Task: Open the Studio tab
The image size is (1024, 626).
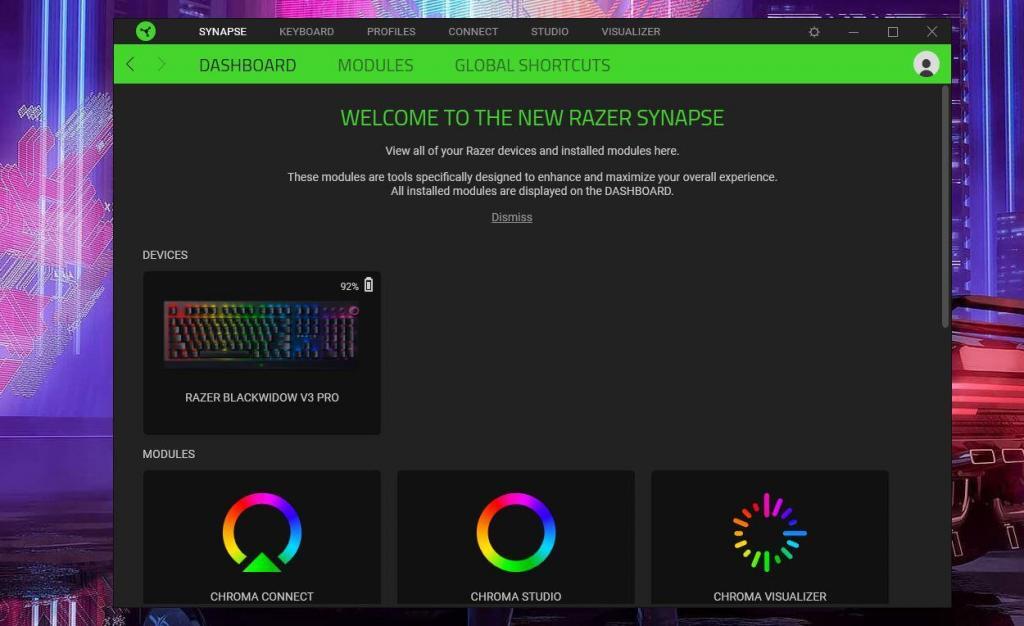Action: coord(549,32)
